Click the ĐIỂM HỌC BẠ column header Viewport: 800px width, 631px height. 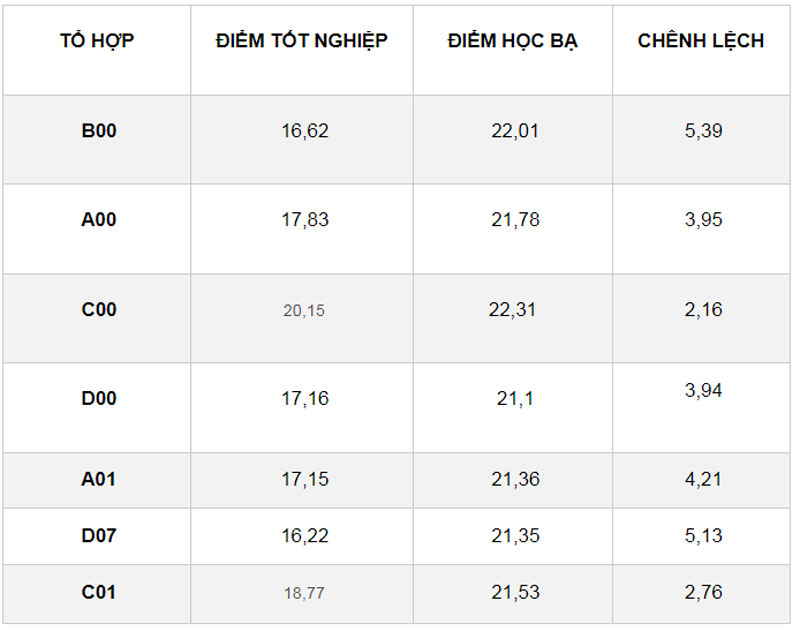[x=513, y=41]
